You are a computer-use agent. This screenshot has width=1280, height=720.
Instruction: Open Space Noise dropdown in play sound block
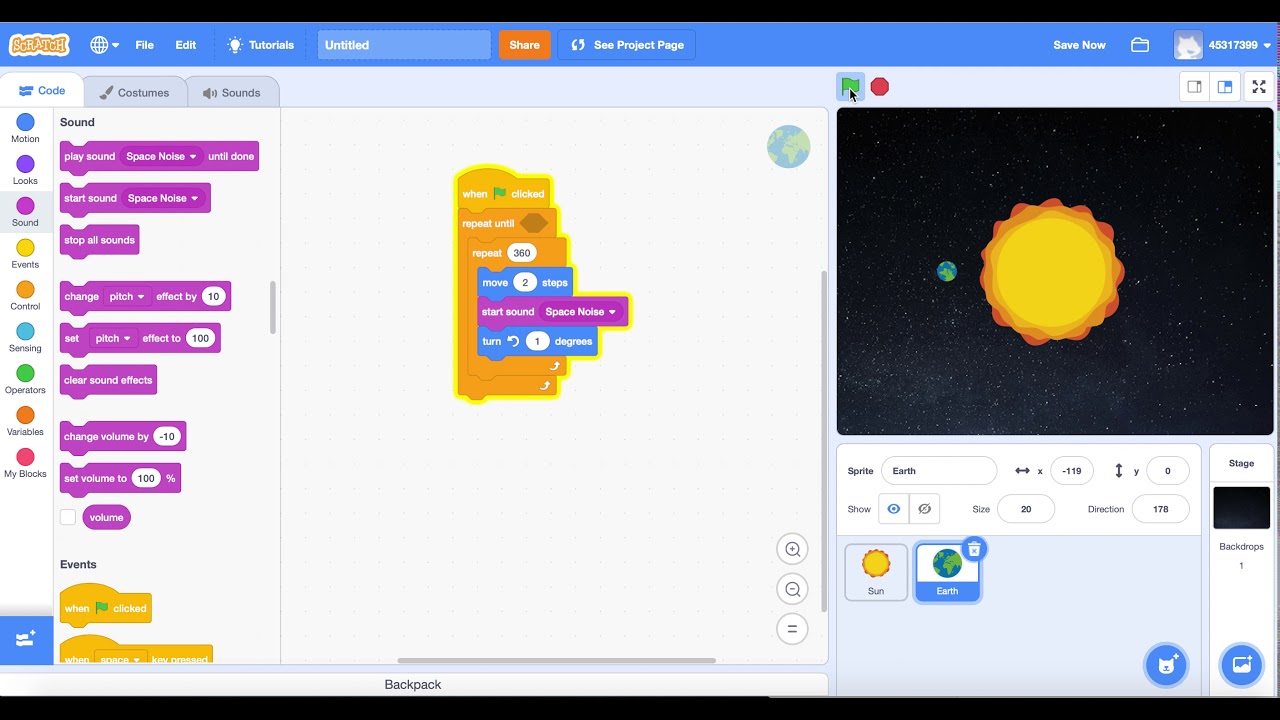click(161, 156)
